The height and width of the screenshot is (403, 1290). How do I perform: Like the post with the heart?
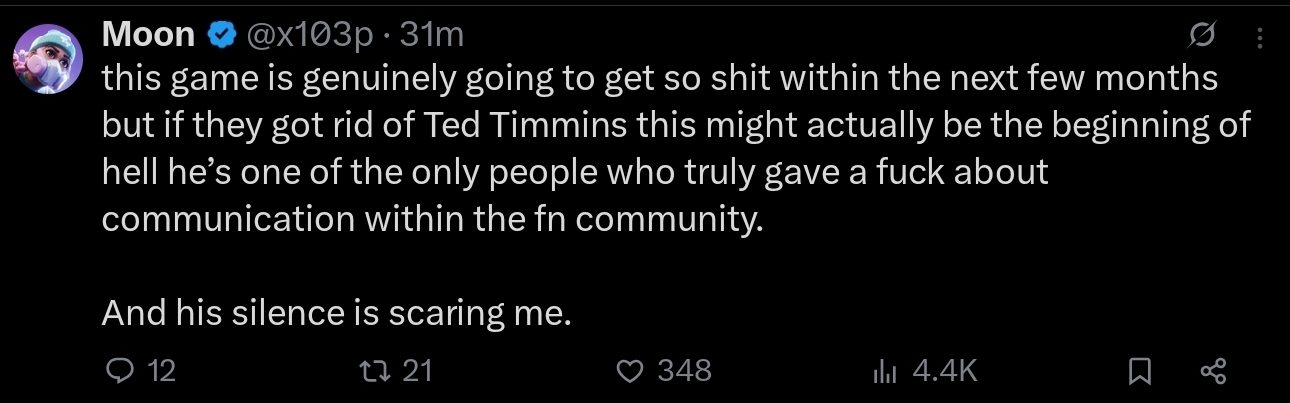point(629,371)
